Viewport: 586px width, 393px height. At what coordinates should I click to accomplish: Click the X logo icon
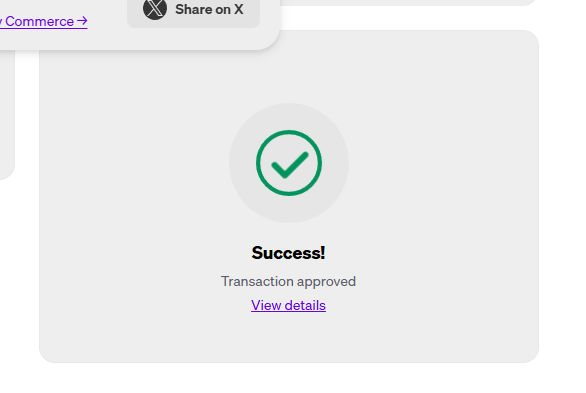(155, 9)
